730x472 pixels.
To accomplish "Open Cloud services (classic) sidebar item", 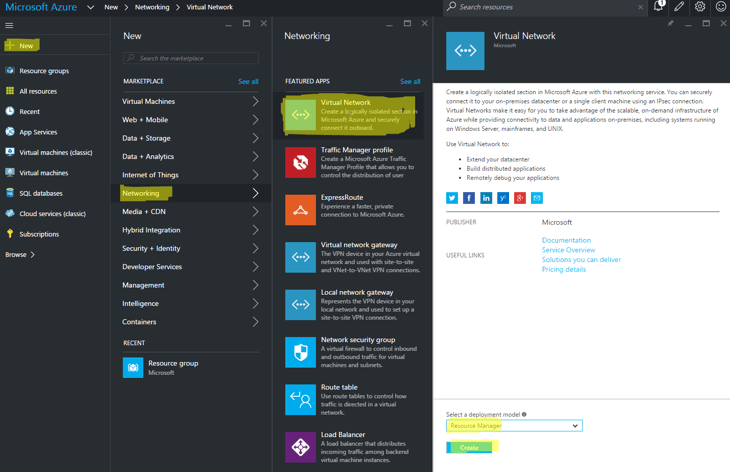I will pos(46,214).
